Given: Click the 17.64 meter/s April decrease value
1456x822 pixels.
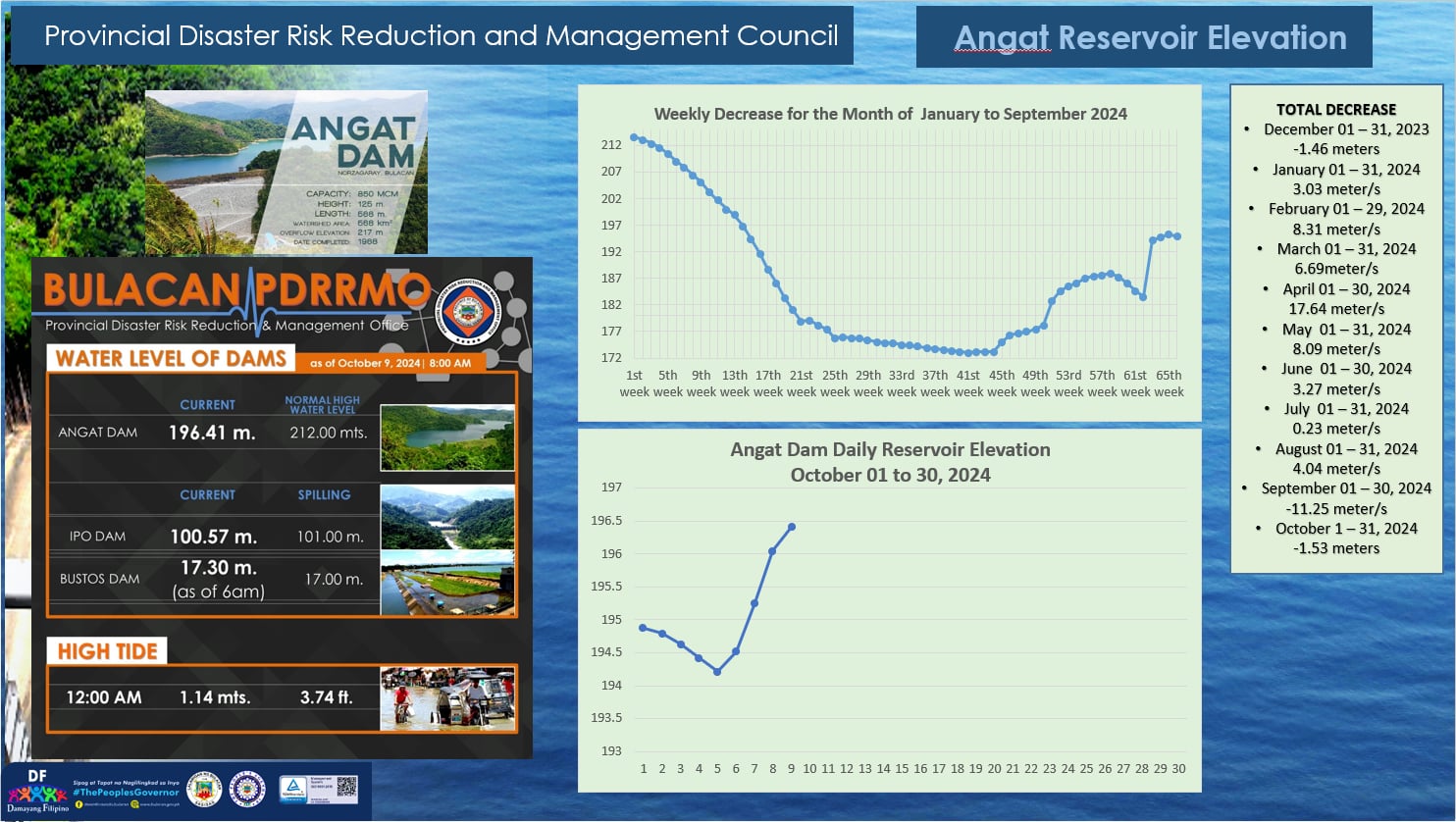Looking at the screenshot, I should click(x=1336, y=309).
